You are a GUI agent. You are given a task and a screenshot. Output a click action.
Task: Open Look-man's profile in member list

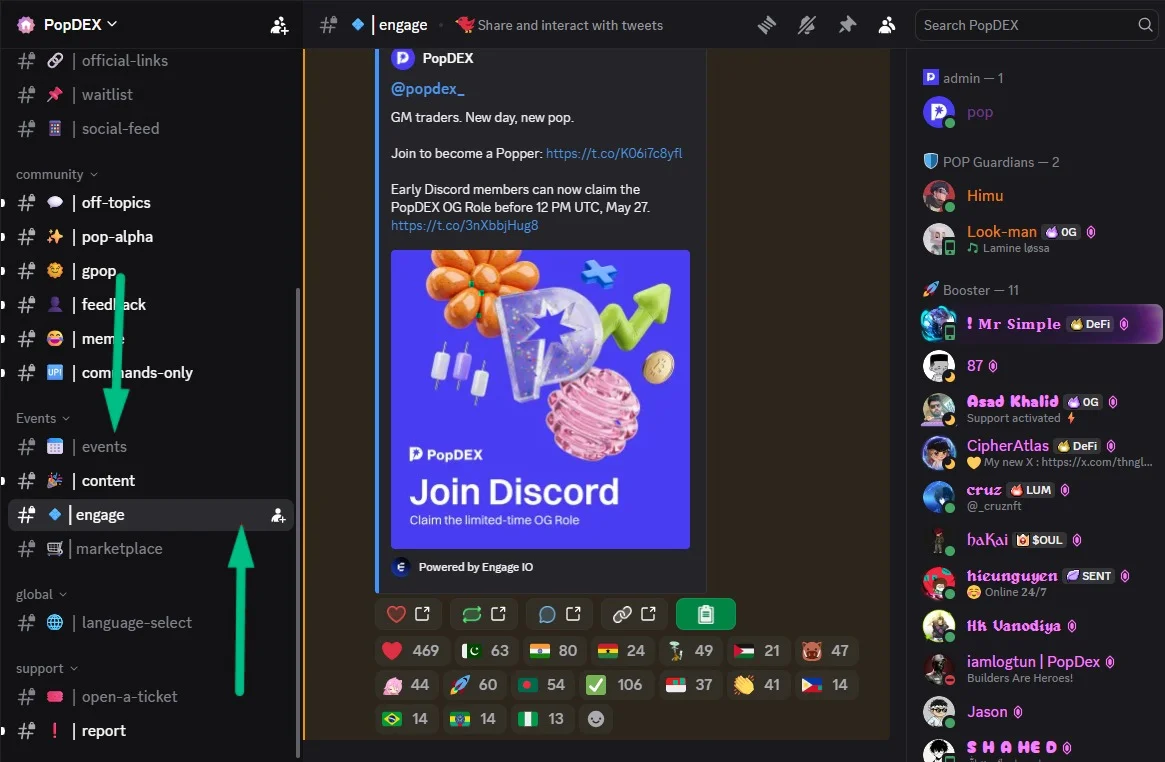point(1040,239)
